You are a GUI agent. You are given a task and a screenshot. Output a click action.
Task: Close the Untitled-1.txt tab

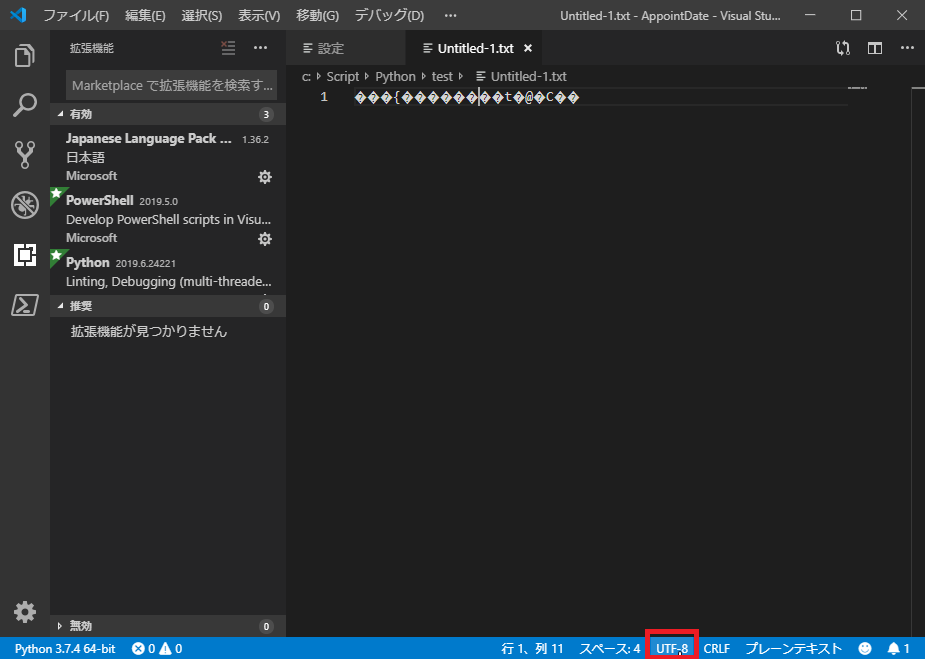528,48
